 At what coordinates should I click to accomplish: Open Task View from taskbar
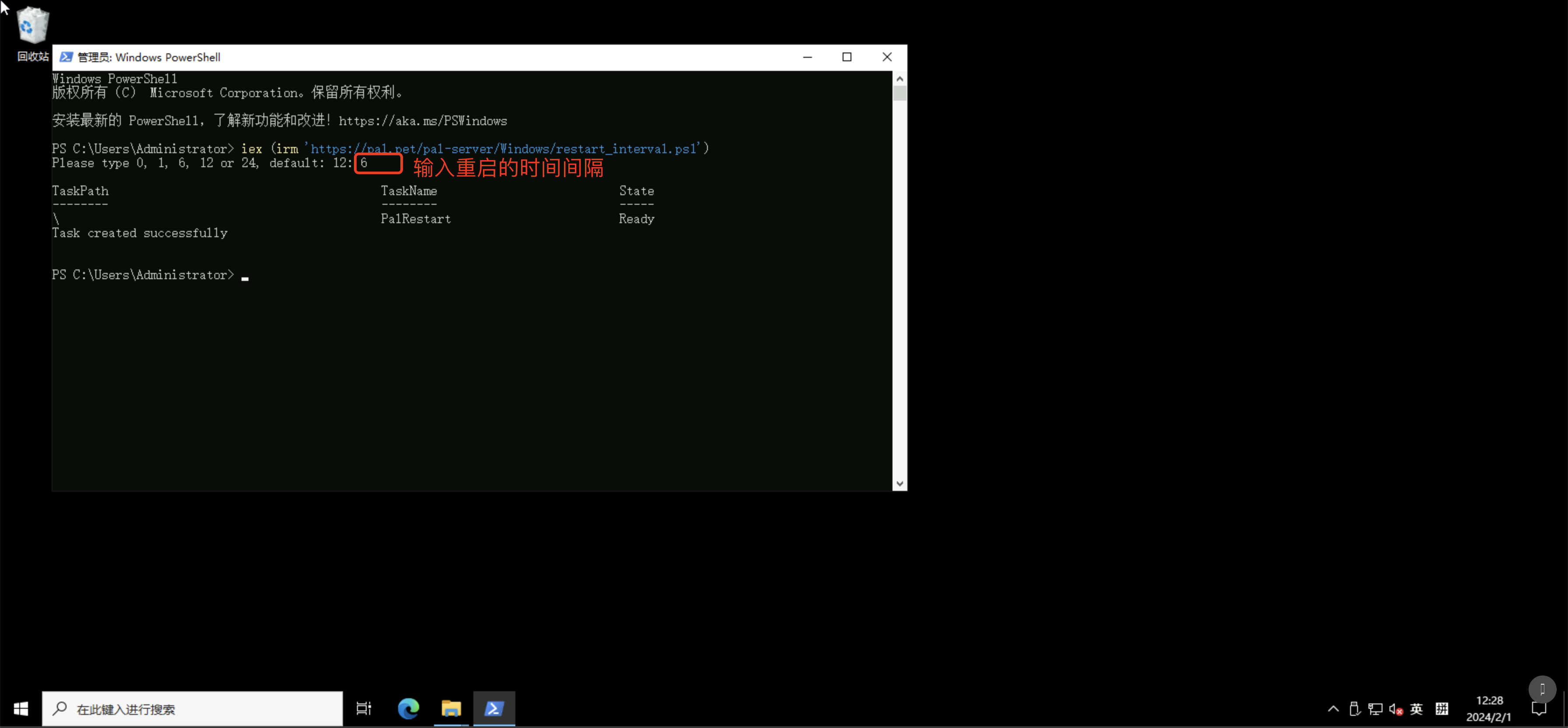click(x=364, y=708)
